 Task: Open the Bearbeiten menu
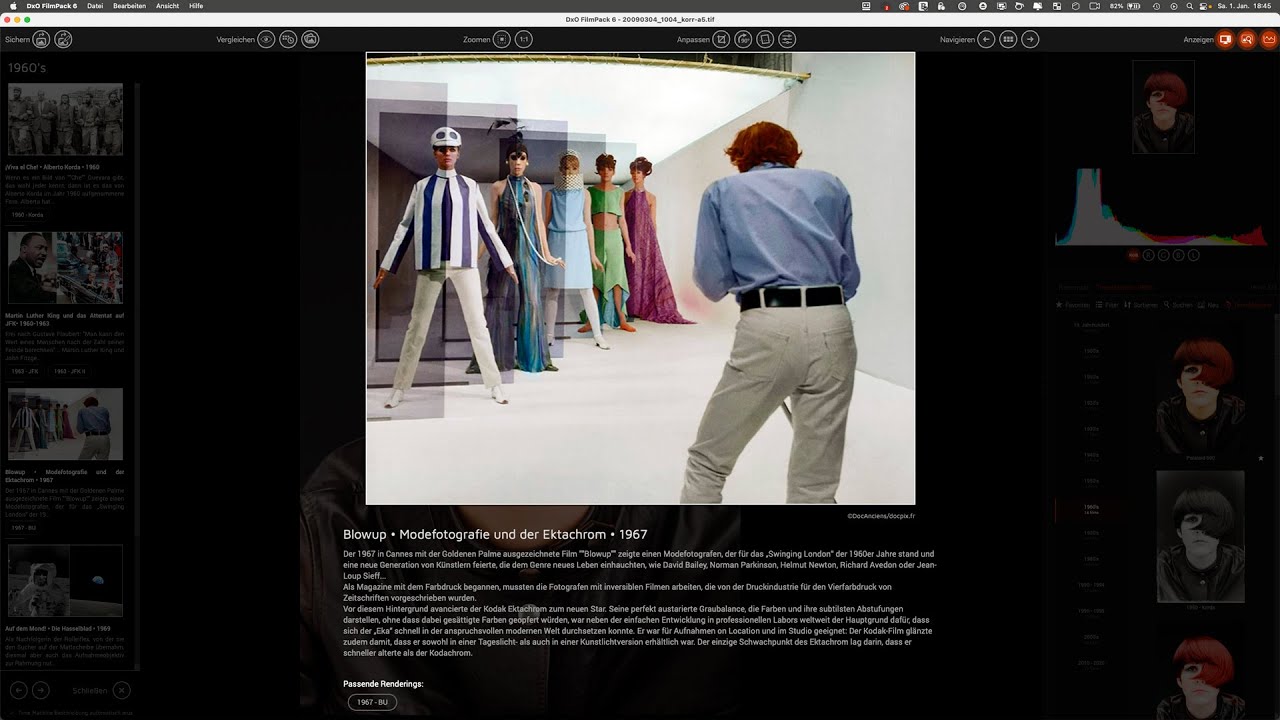[x=129, y=6]
